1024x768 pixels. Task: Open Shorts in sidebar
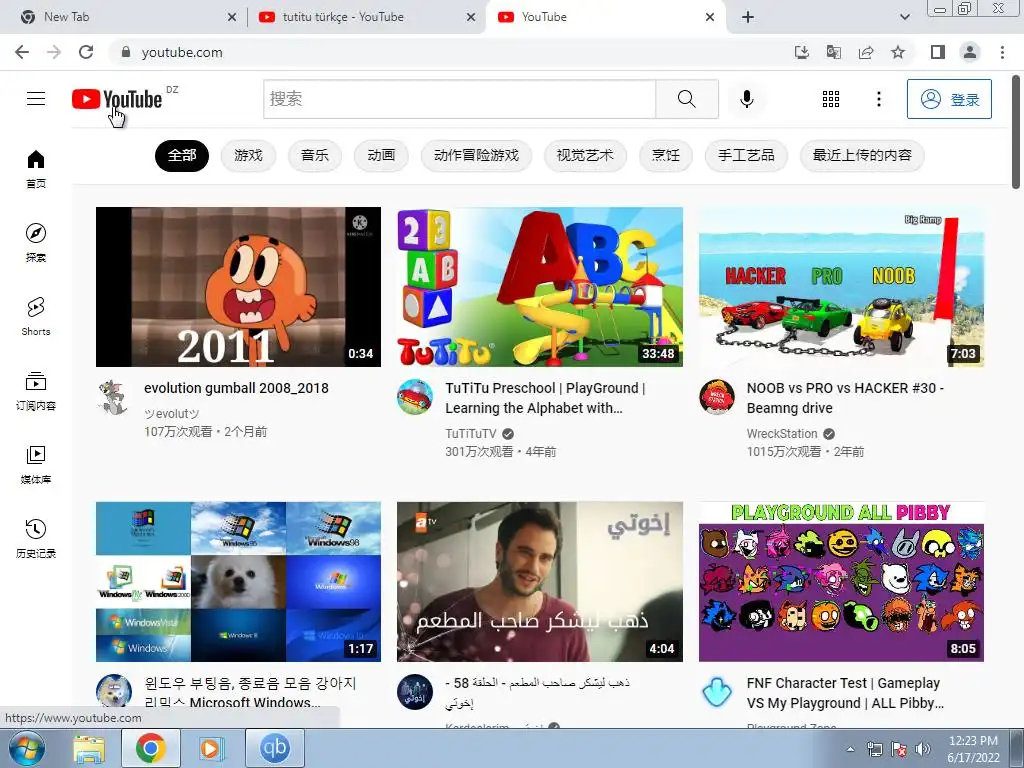(36, 317)
